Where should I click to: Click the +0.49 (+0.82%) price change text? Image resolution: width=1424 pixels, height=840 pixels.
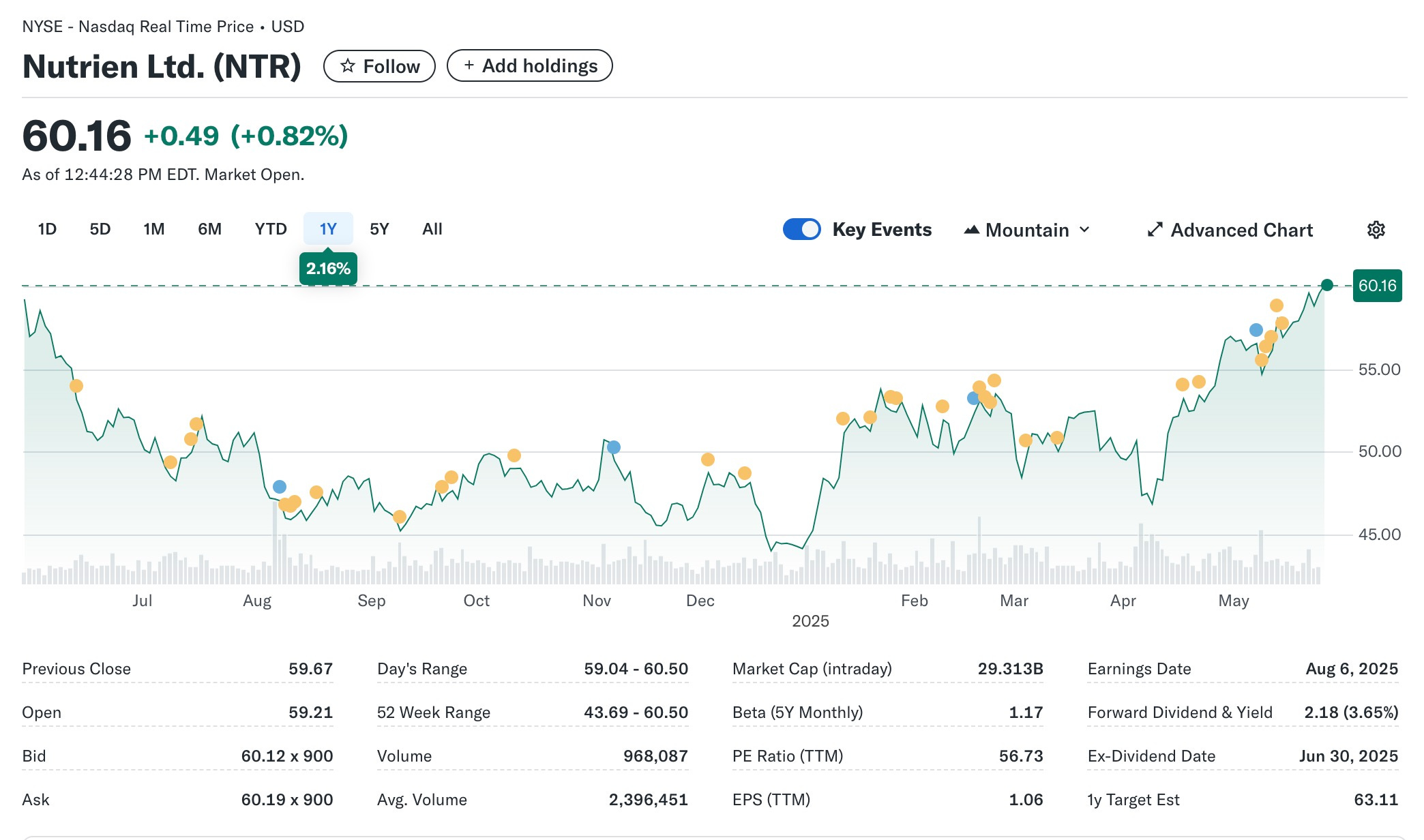(246, 136)
